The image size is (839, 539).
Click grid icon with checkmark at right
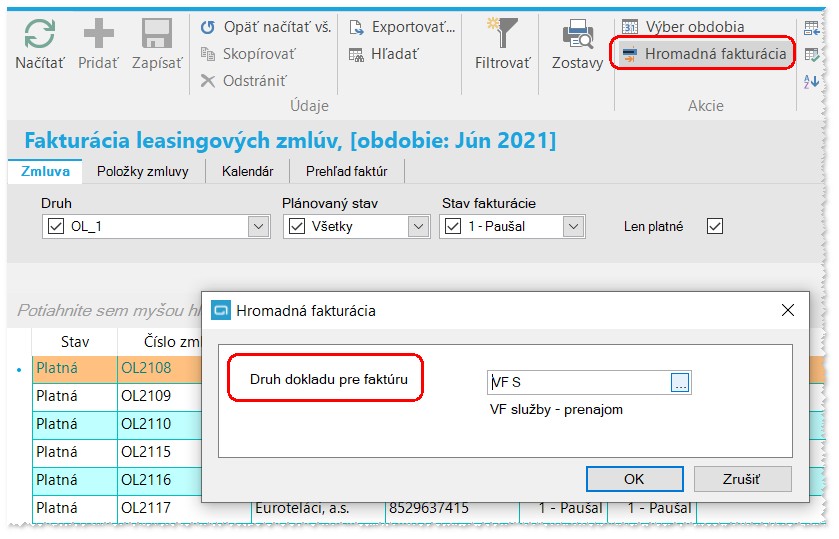[x=812, y=55]
